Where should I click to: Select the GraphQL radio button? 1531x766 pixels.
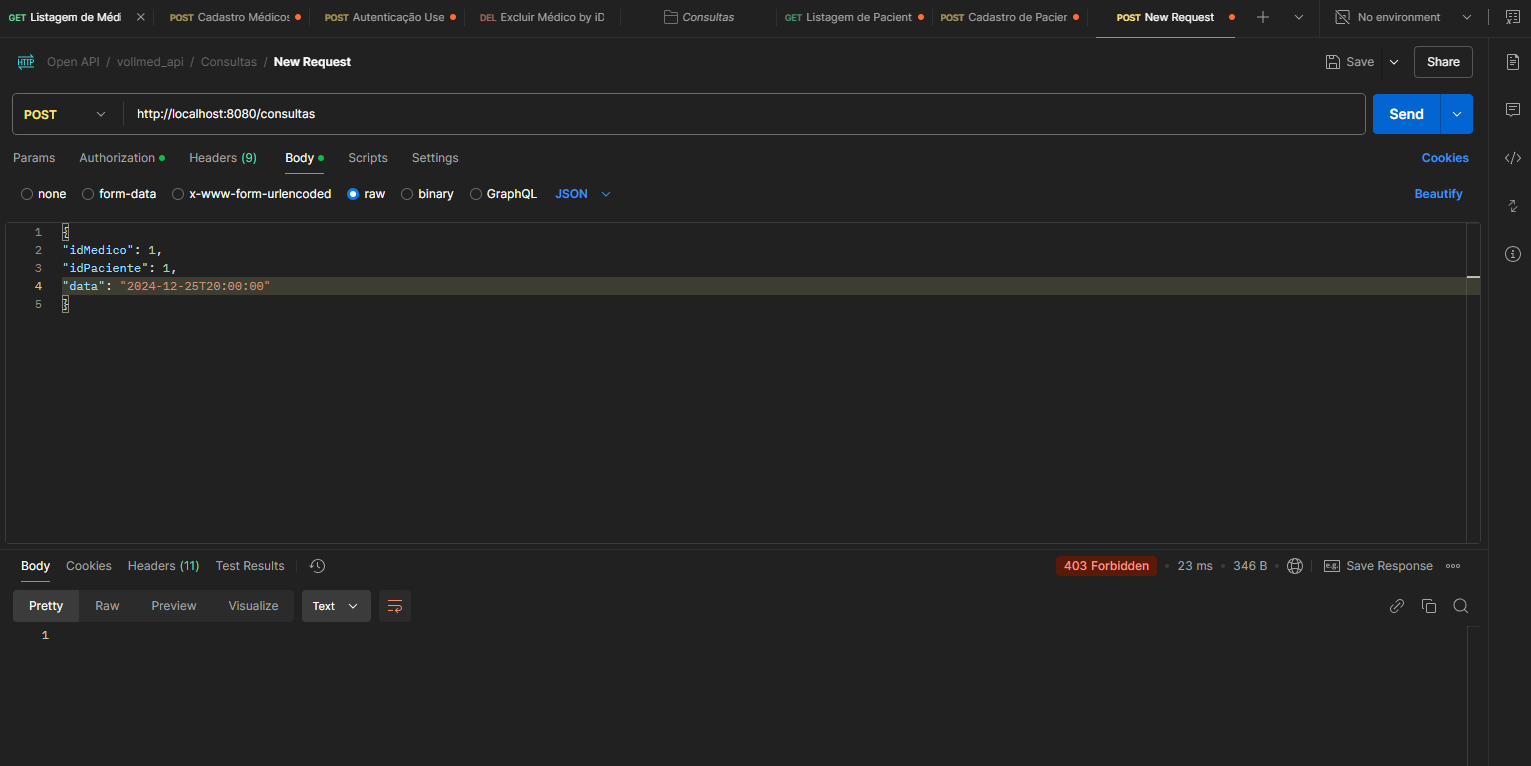pos(476,194)
